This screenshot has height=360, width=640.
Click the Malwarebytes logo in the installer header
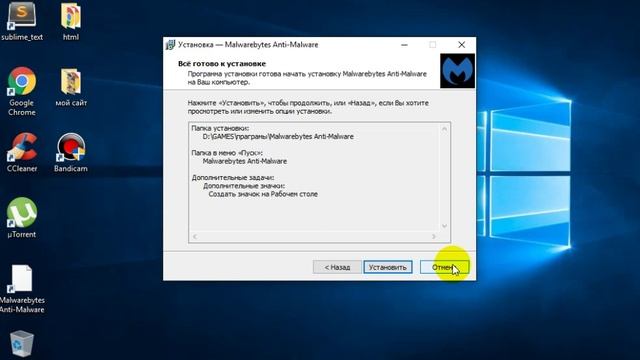[457, 71]
